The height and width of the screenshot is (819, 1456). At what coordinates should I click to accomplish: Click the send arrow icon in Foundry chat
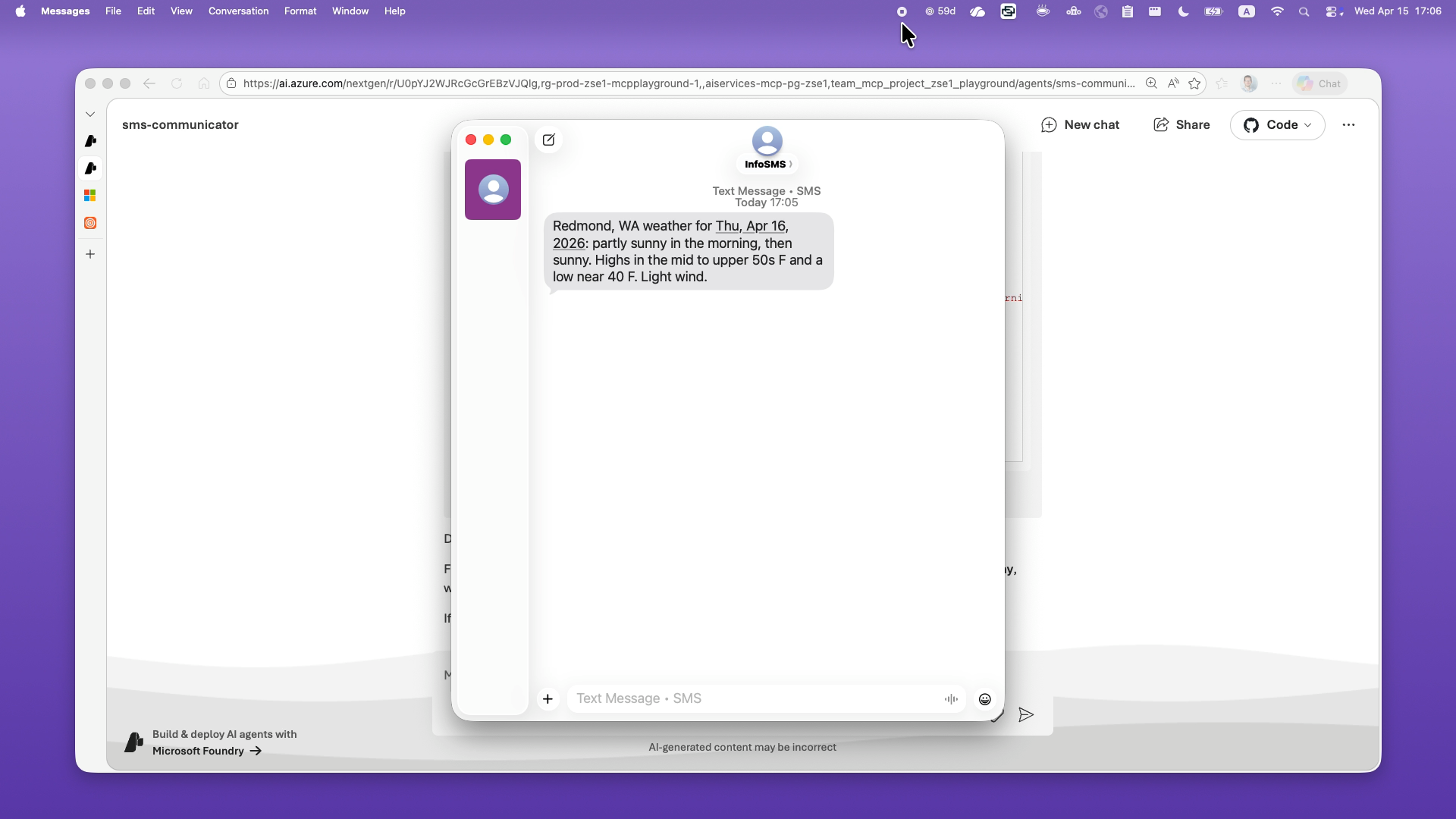pos(1025,715)
